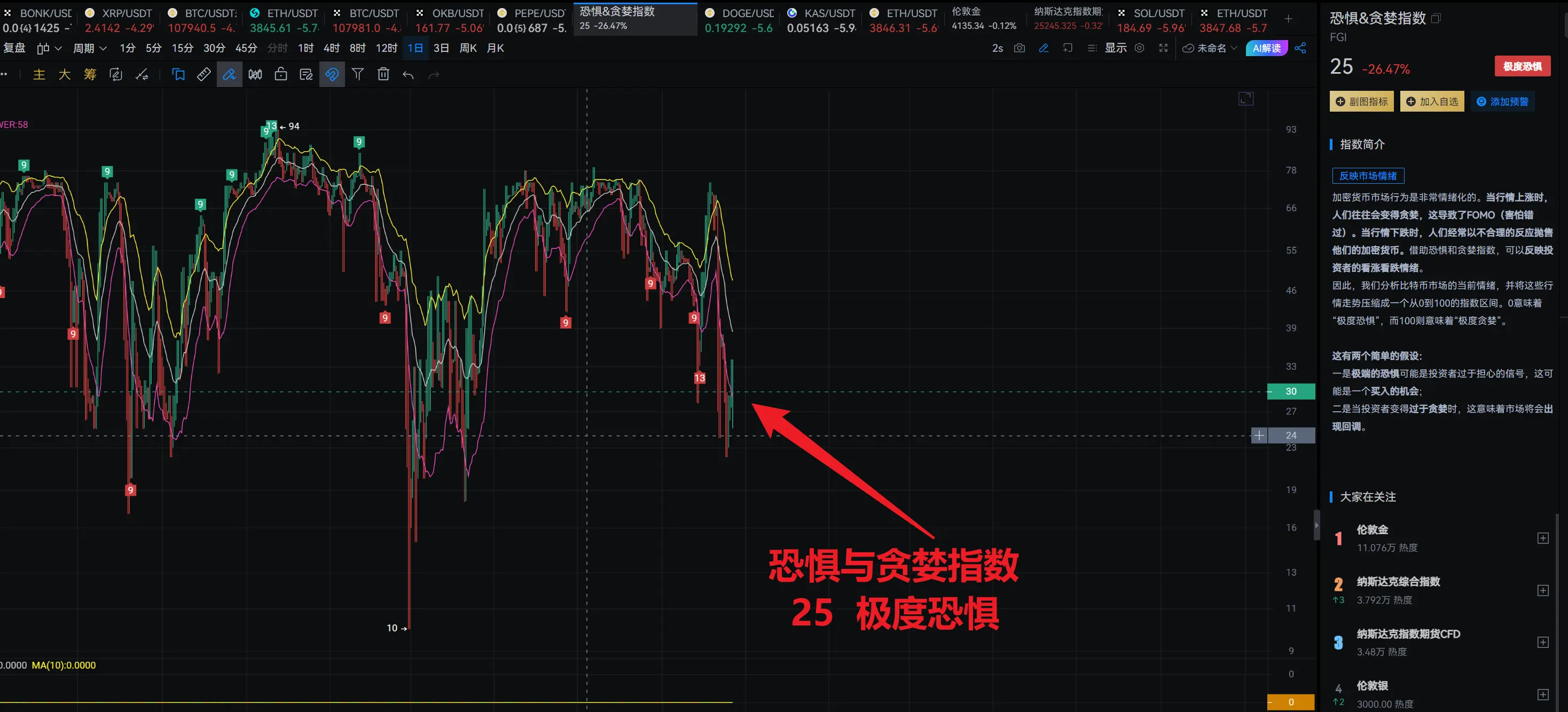The image size is (1568, 712).
Task: Expand the 伦敦银 item plus
Action: pyautogui.click(x=1543, y=694)
